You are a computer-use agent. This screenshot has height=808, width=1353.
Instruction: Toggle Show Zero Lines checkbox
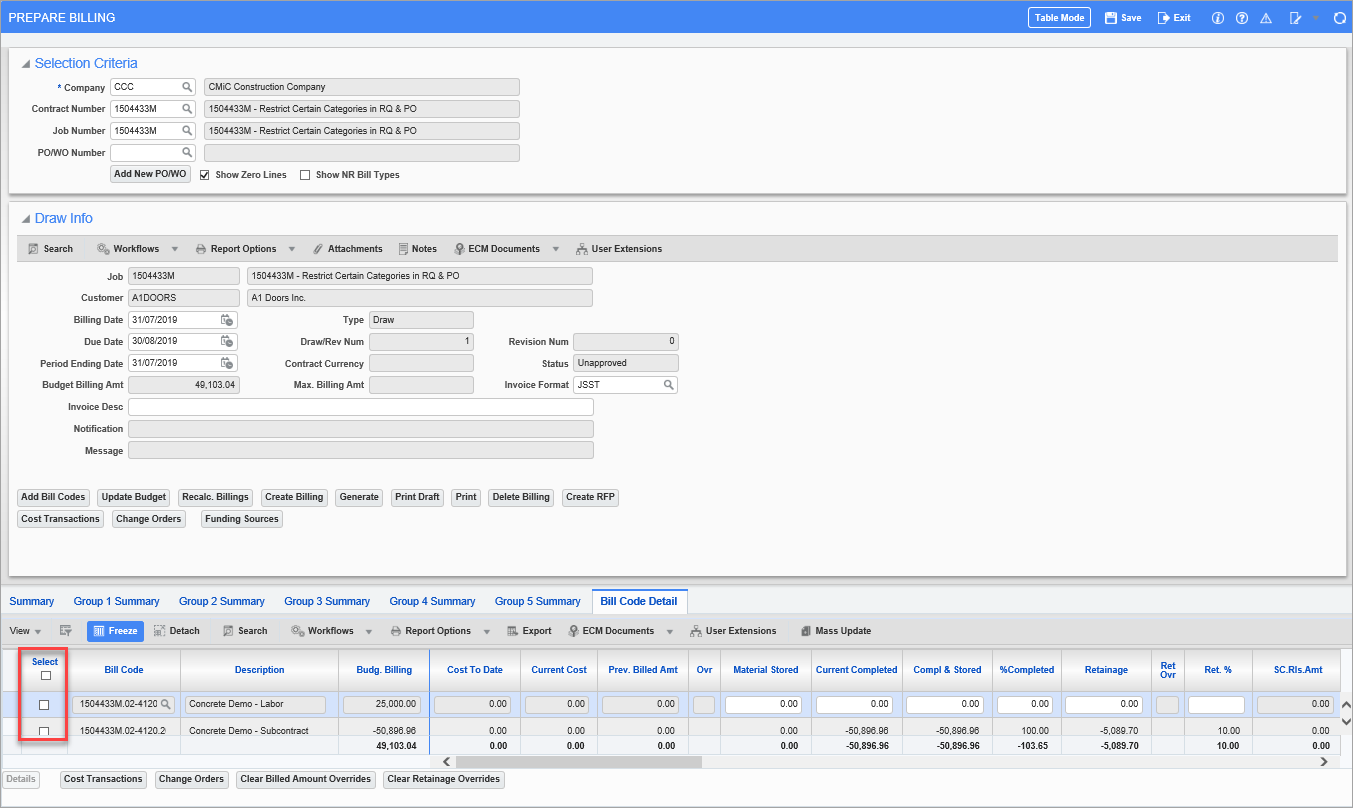[205, 175]
